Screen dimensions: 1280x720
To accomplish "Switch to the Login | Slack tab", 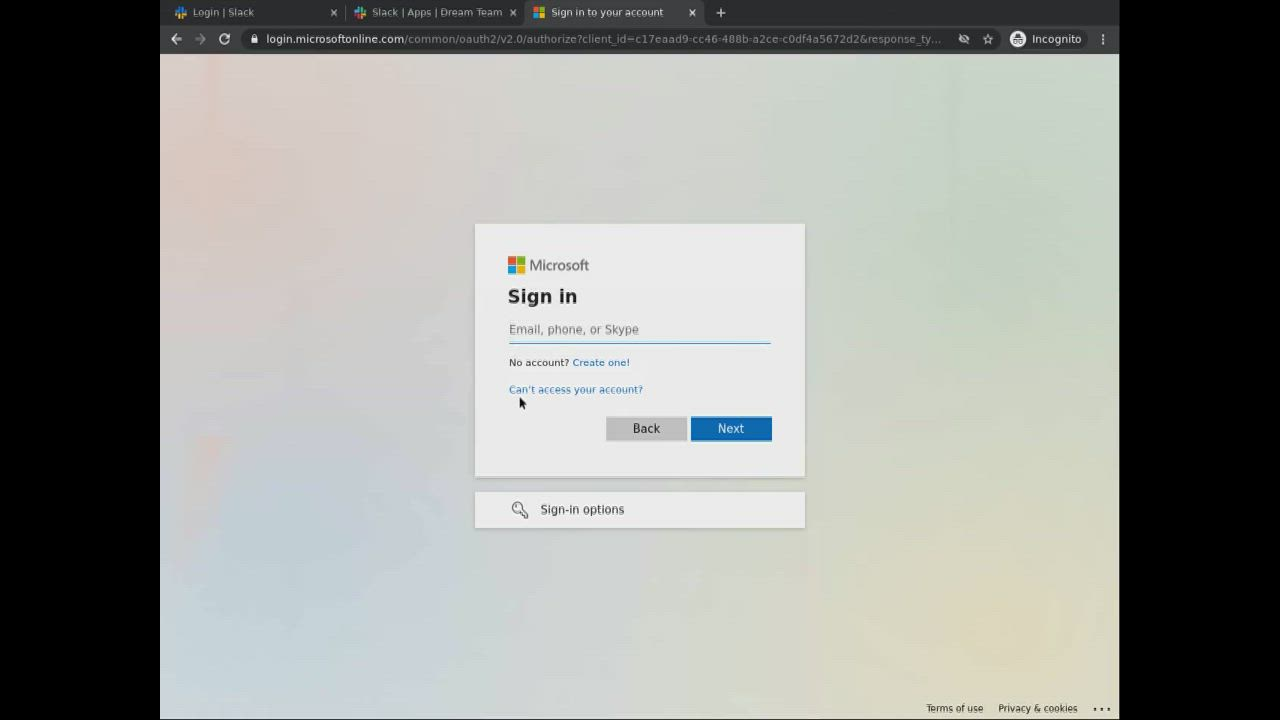I will (255, 12).
